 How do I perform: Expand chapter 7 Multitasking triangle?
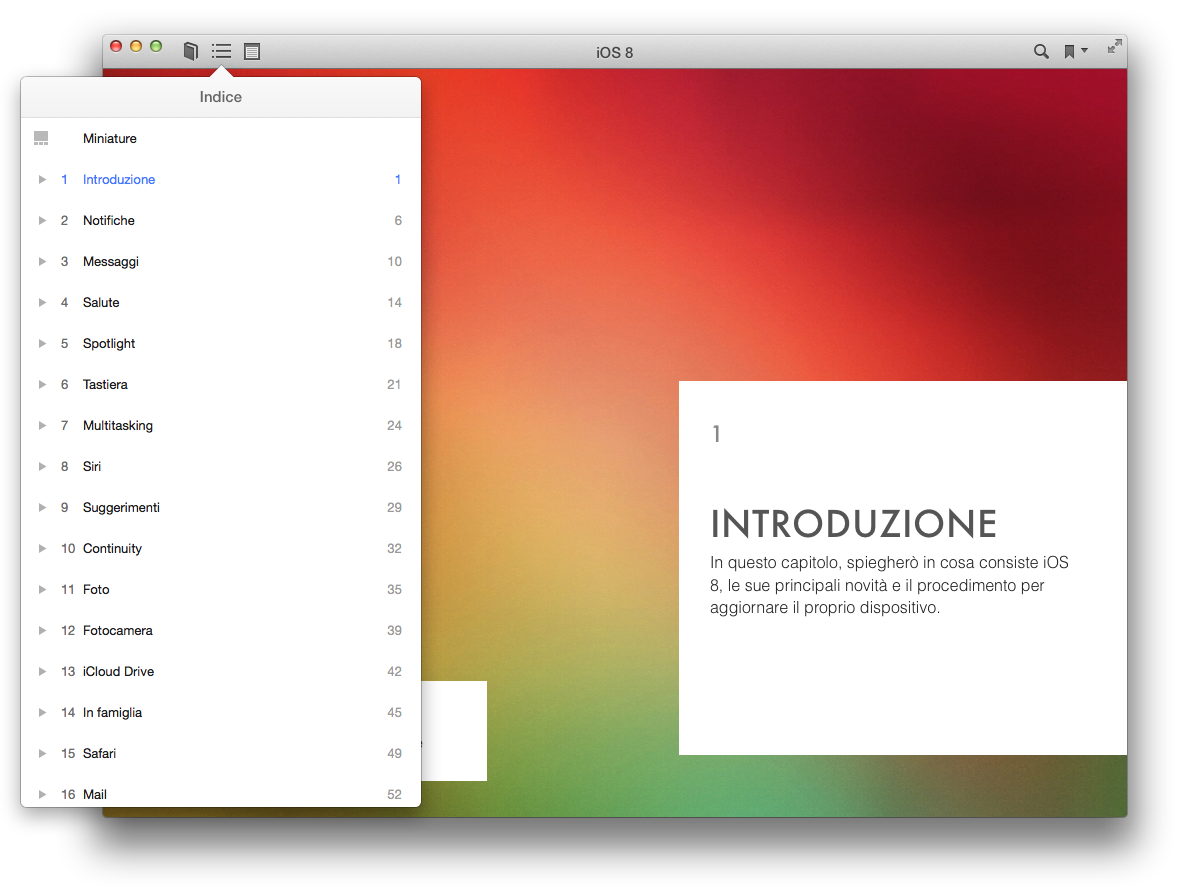point(42,426)
